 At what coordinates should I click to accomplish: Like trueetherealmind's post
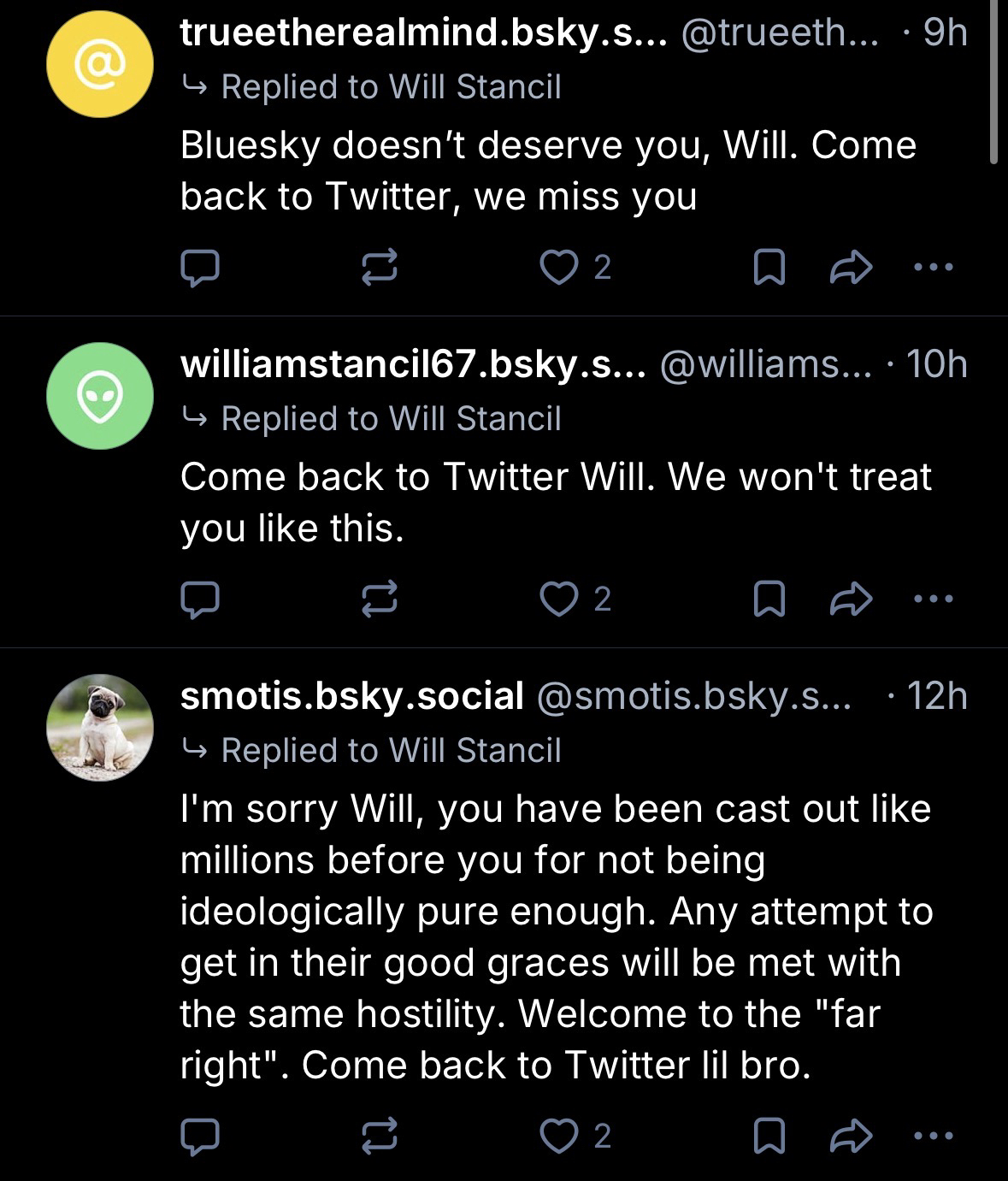click(560, 268)
